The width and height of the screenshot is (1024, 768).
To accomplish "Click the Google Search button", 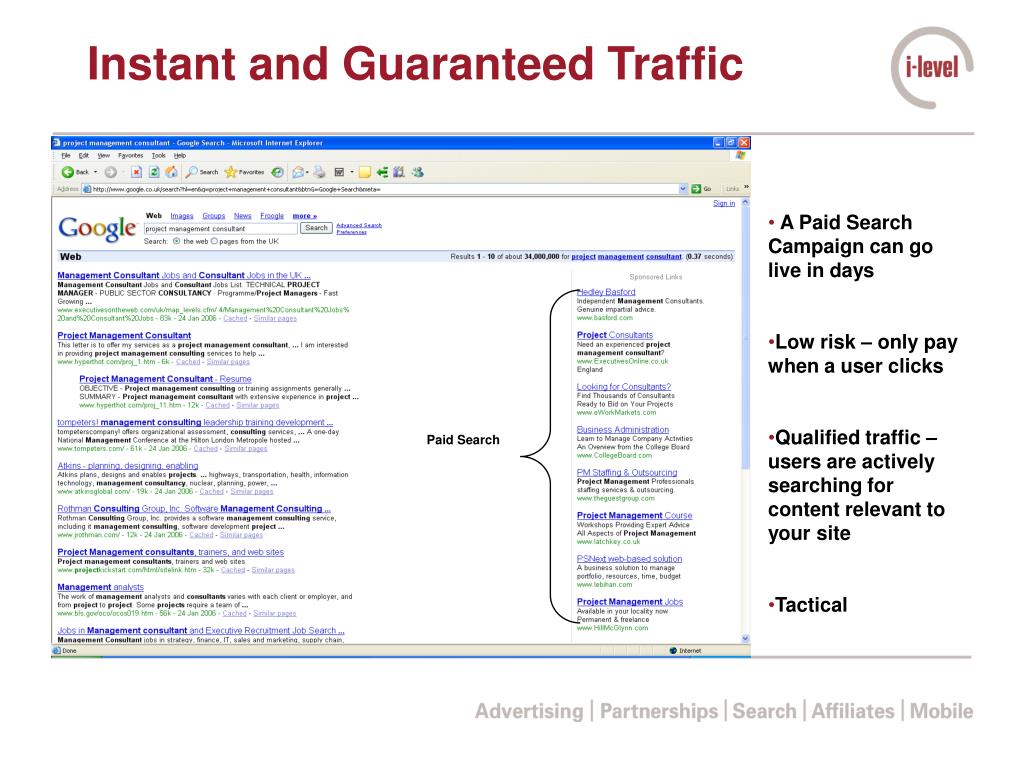I will click(316, 229).
